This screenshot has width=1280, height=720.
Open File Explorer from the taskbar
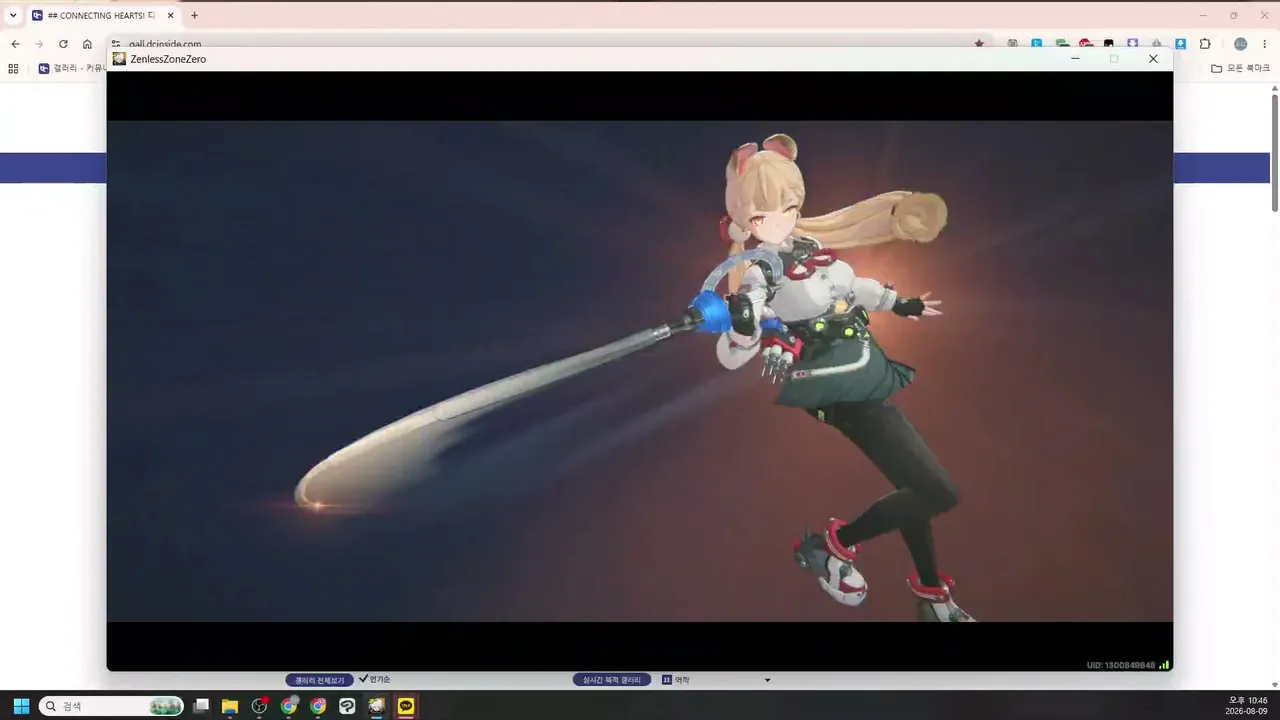[230, 706]
